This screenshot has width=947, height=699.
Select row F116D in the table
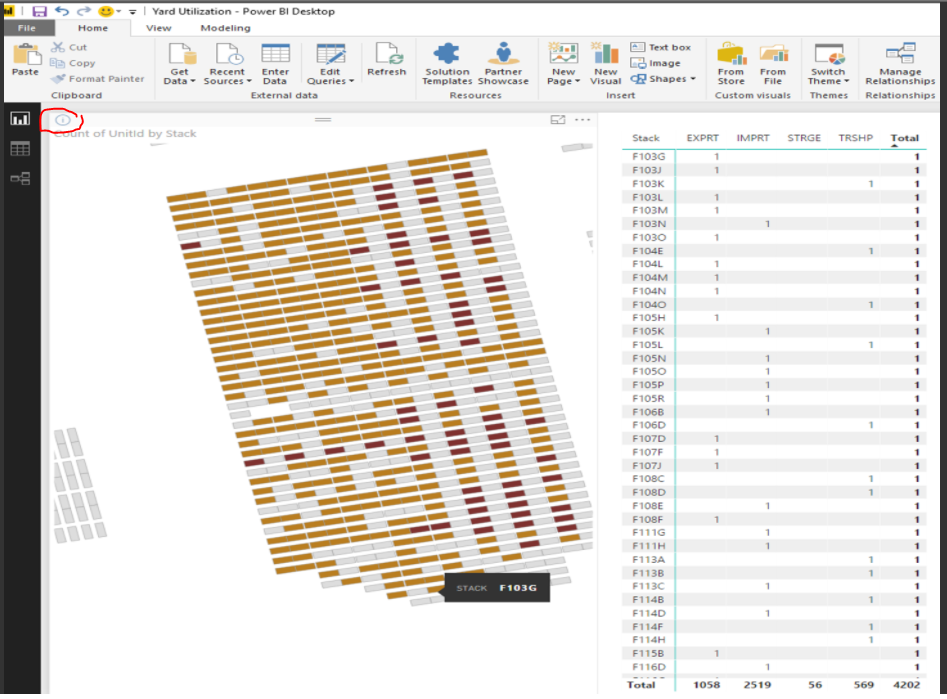[x=774, y=667]
